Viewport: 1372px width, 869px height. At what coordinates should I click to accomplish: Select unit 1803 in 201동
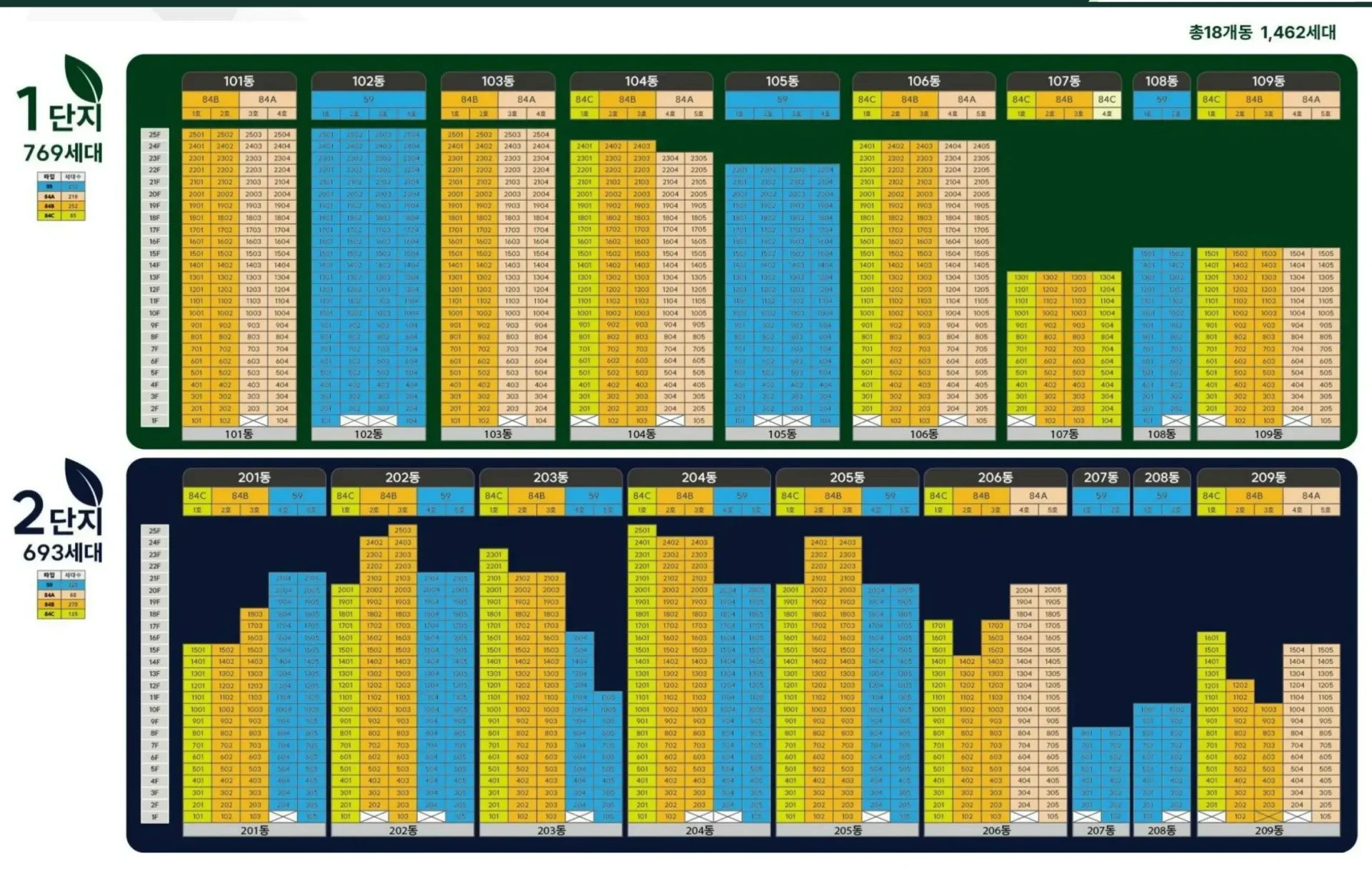point(255,614)
